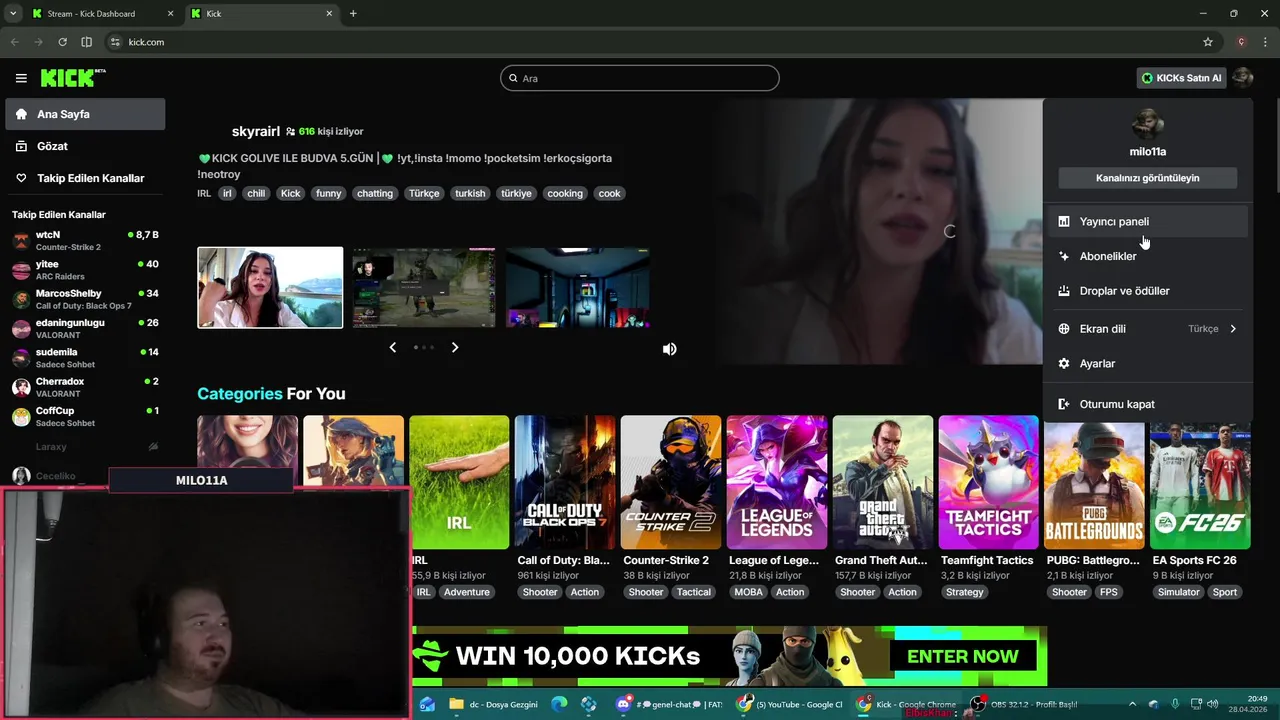This screenshot has width=1280, height=720.
Task: Click KICKs Satın Al button
Action: click(1181, 78)
